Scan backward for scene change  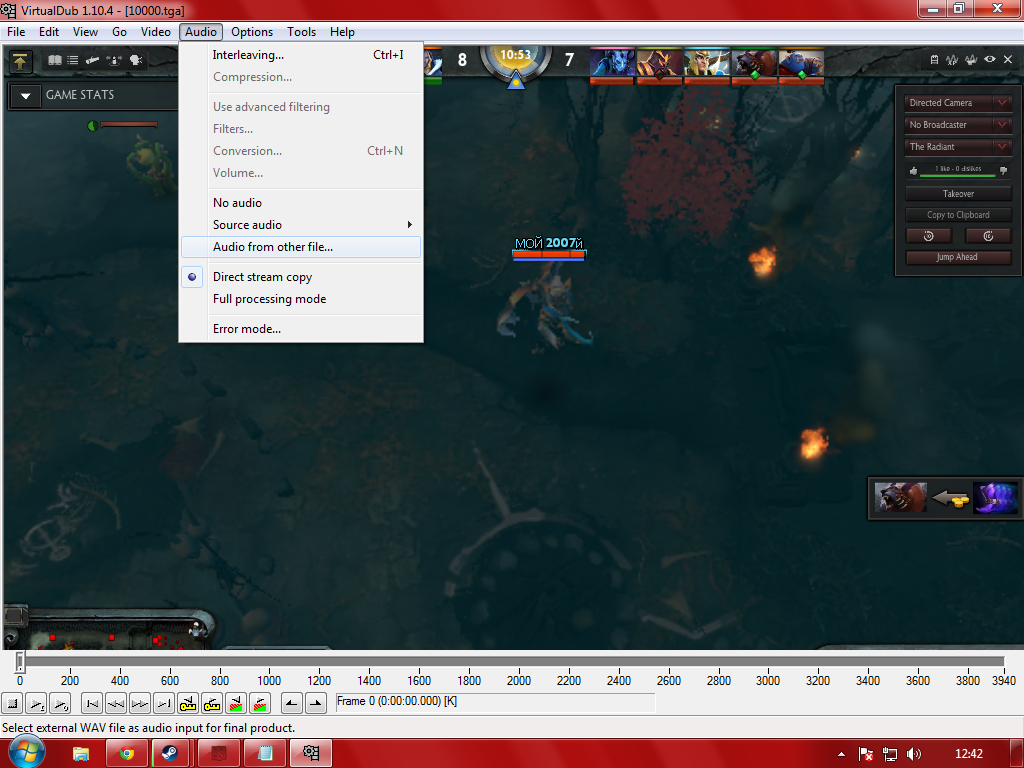(236, 703)
